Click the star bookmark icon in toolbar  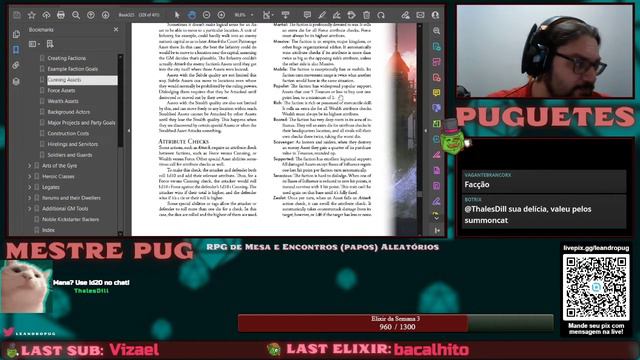(31, 15)
